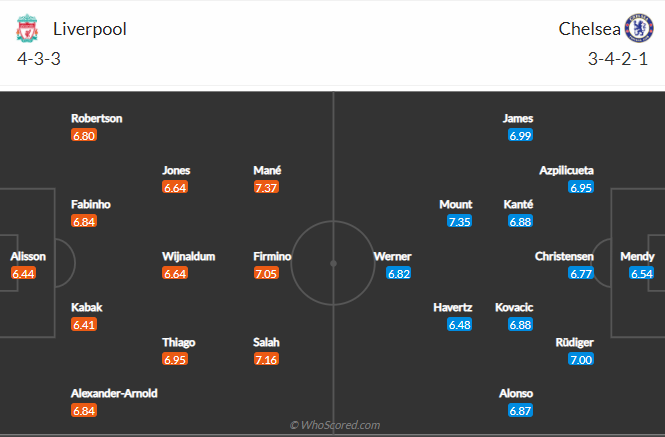Click Kanté's 6.88 rating badge
The height and width of the screenshot is (437, 665).
coord(520,221)
